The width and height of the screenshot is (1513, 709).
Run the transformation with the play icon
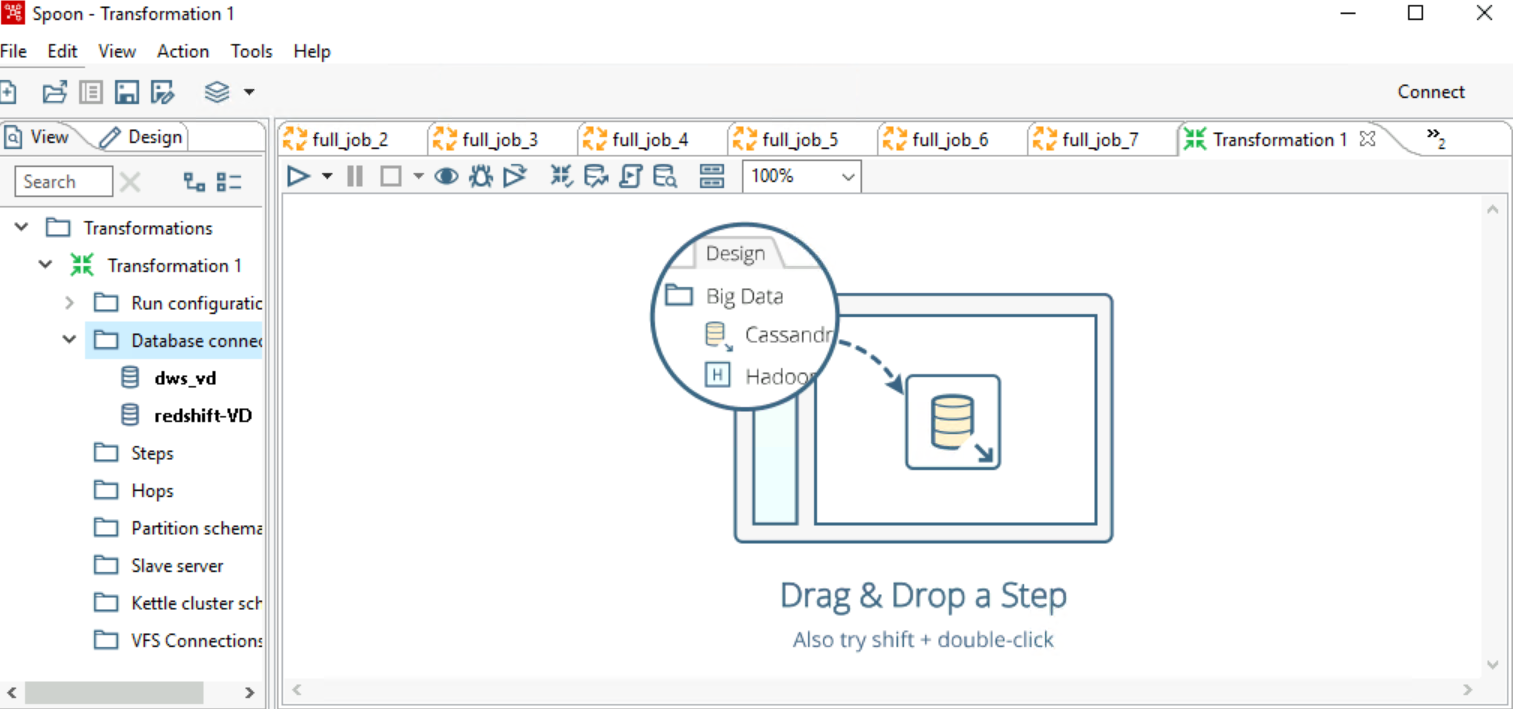(298, 177)
